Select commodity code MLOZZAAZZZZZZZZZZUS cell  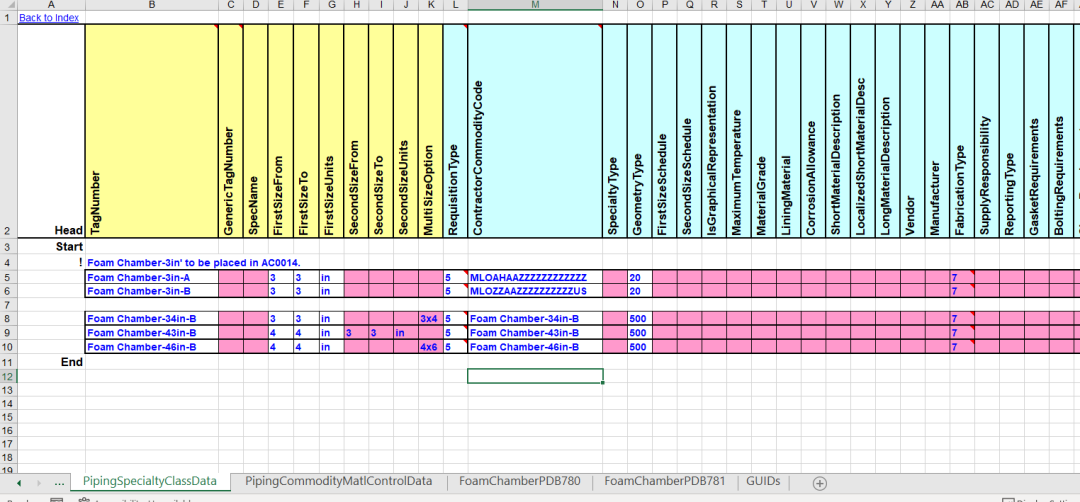coord(535,291)
